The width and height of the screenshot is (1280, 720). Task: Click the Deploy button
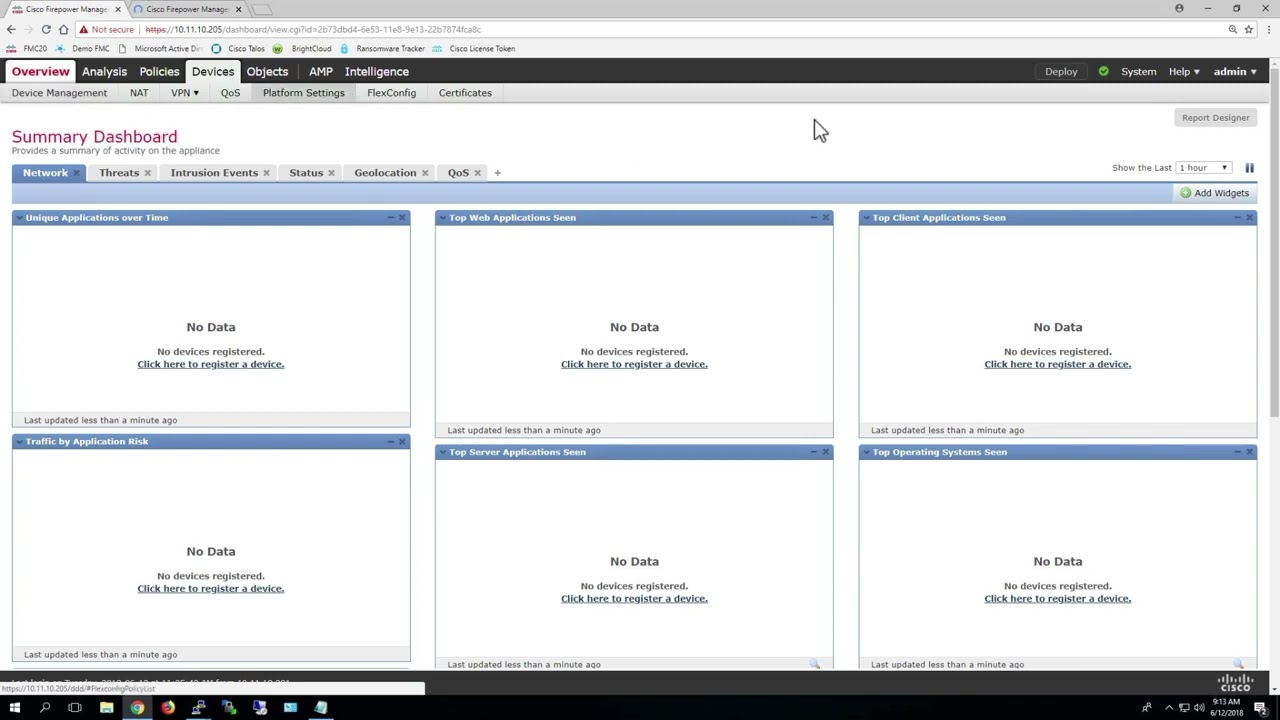pyautogui.click(x=1061, y=72)
